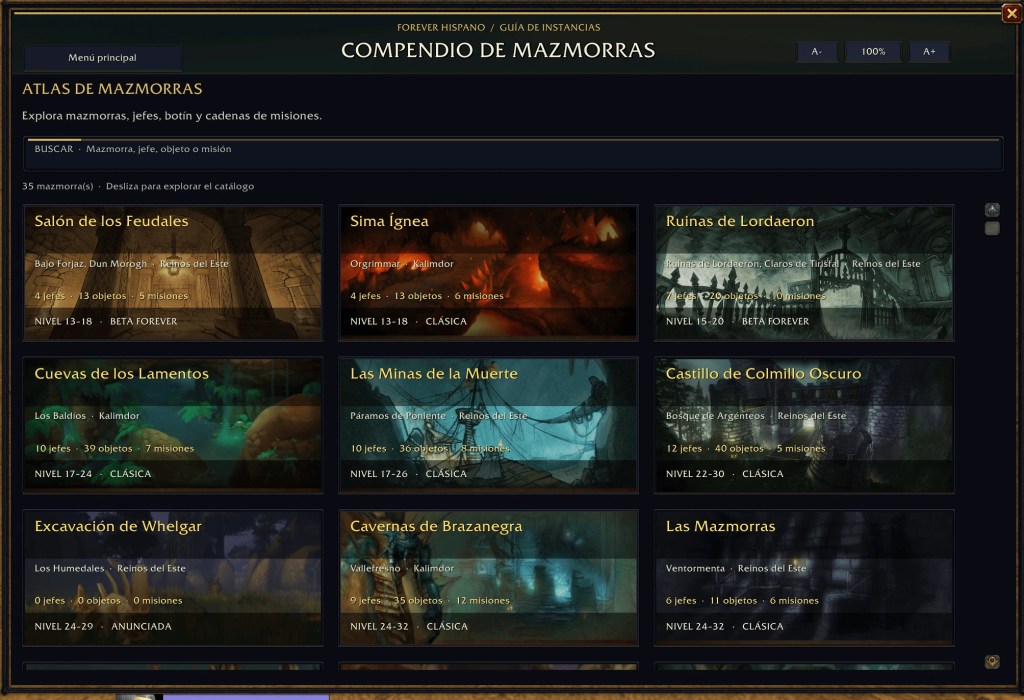Grab the catalog scrollbar thumb
This screenshot has height=700, width=1024.
pos(992,229)
